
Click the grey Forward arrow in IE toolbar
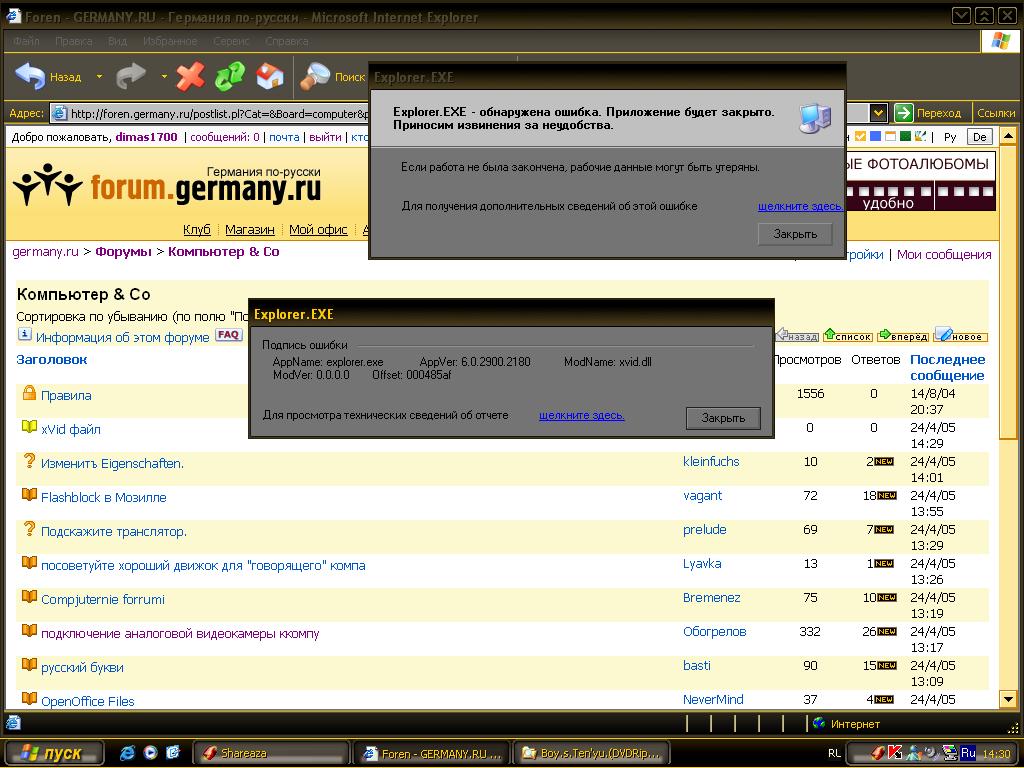click(131, 76)
